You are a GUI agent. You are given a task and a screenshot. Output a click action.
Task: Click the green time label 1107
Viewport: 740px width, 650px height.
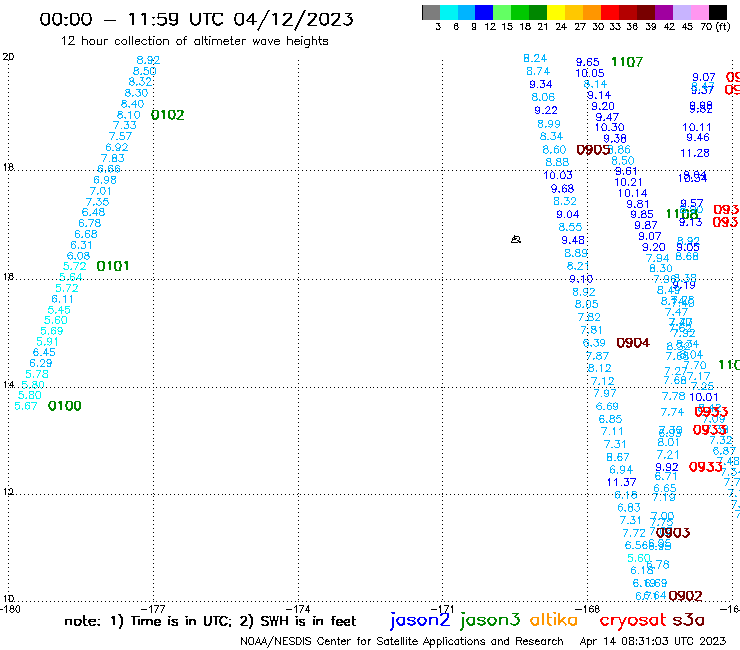click(x=627, y=62)
